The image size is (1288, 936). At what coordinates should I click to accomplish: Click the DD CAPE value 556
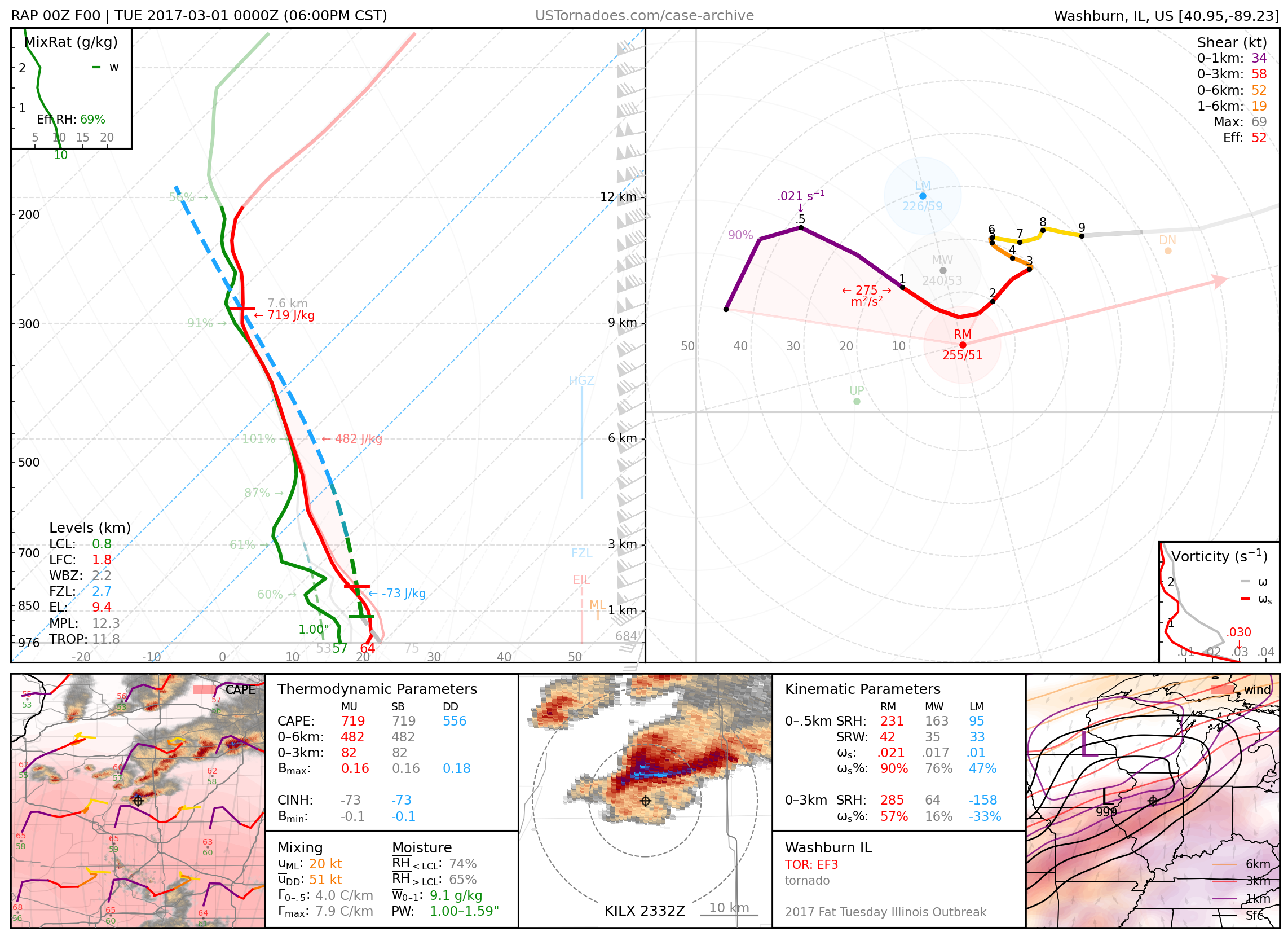[455, 721]
